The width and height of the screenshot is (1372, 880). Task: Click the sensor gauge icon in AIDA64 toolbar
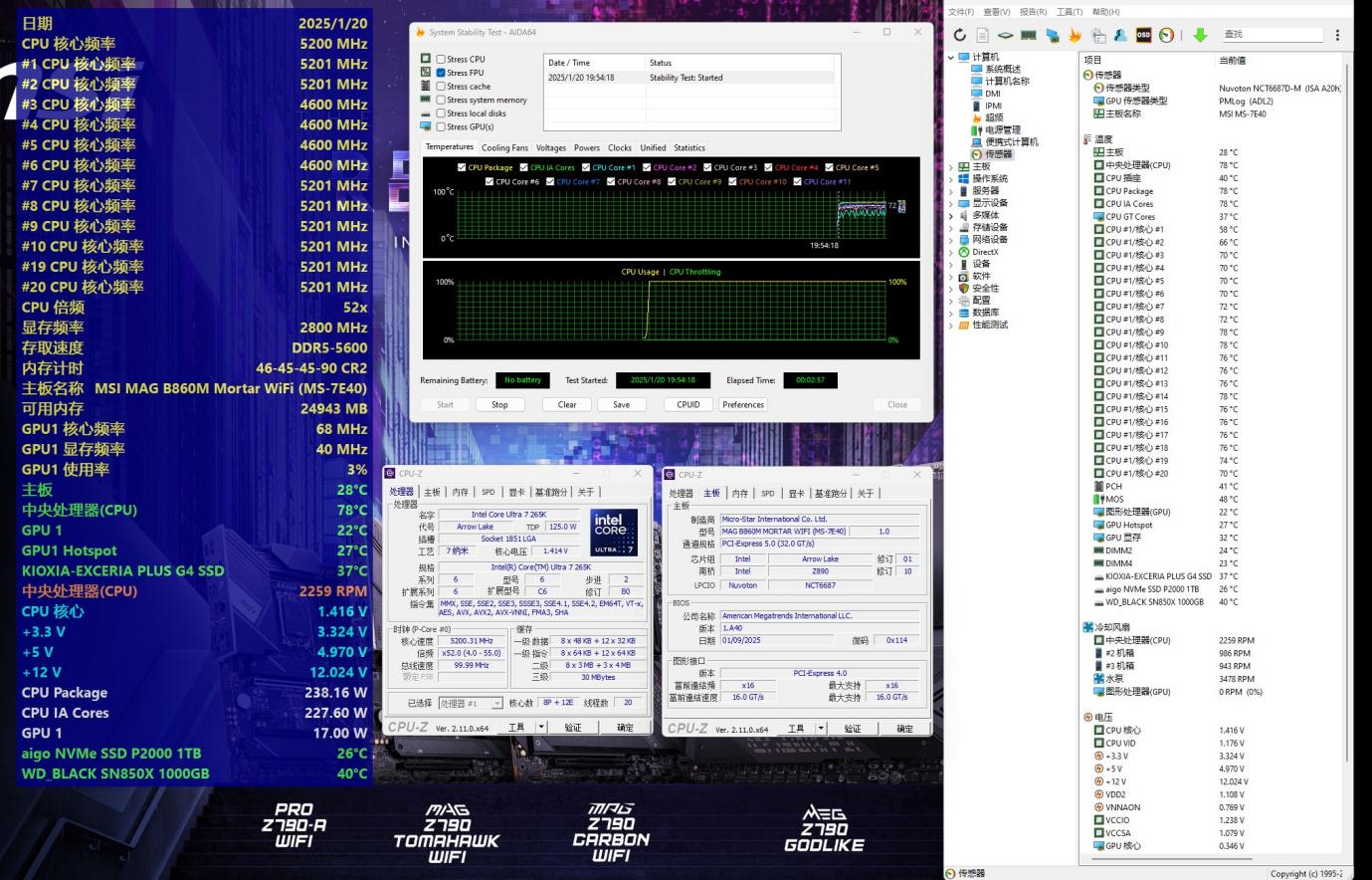[1167, 35]
